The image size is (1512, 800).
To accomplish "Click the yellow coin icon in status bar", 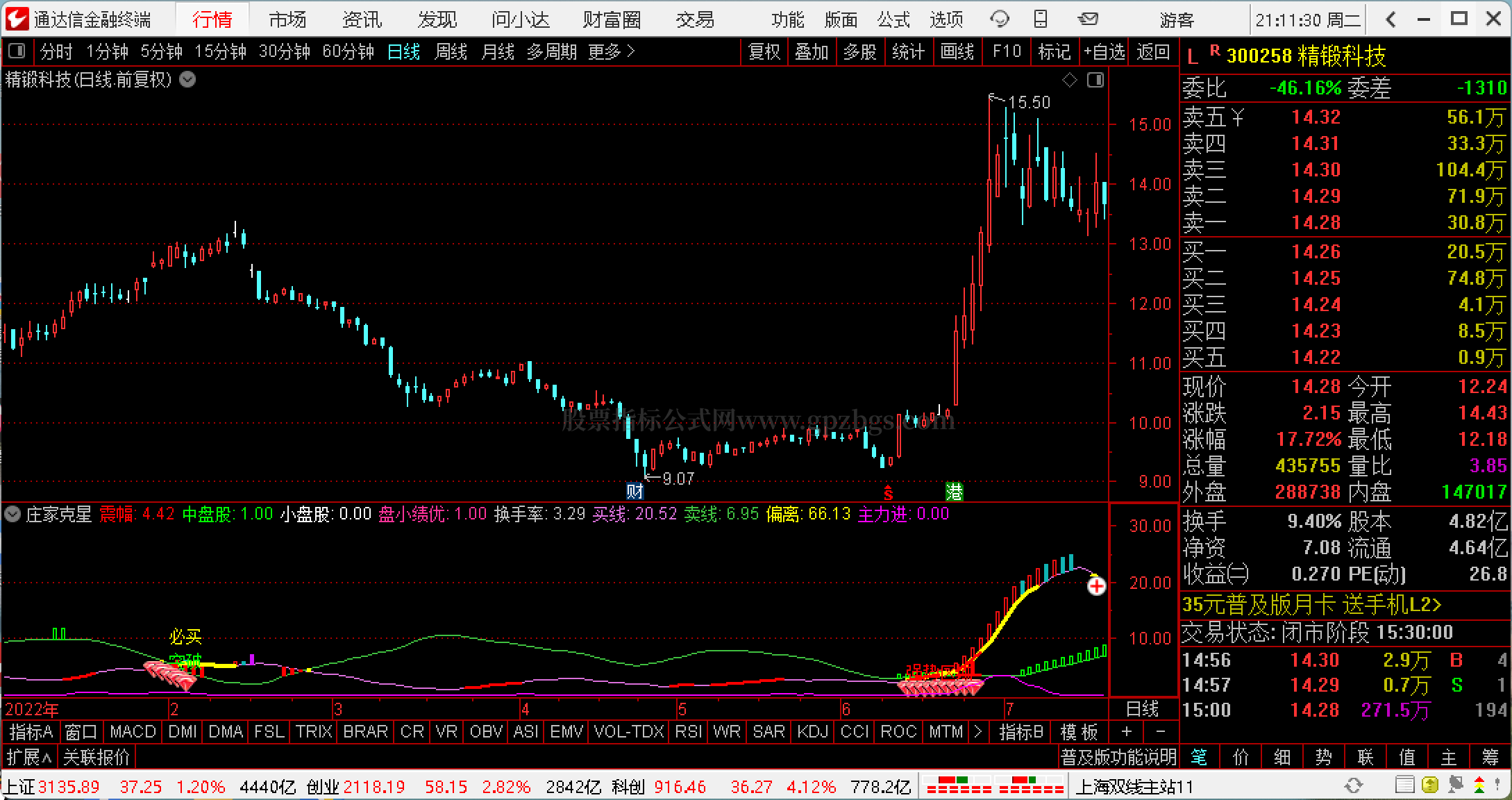I will pyautogui.click(x=1429, y=786).
